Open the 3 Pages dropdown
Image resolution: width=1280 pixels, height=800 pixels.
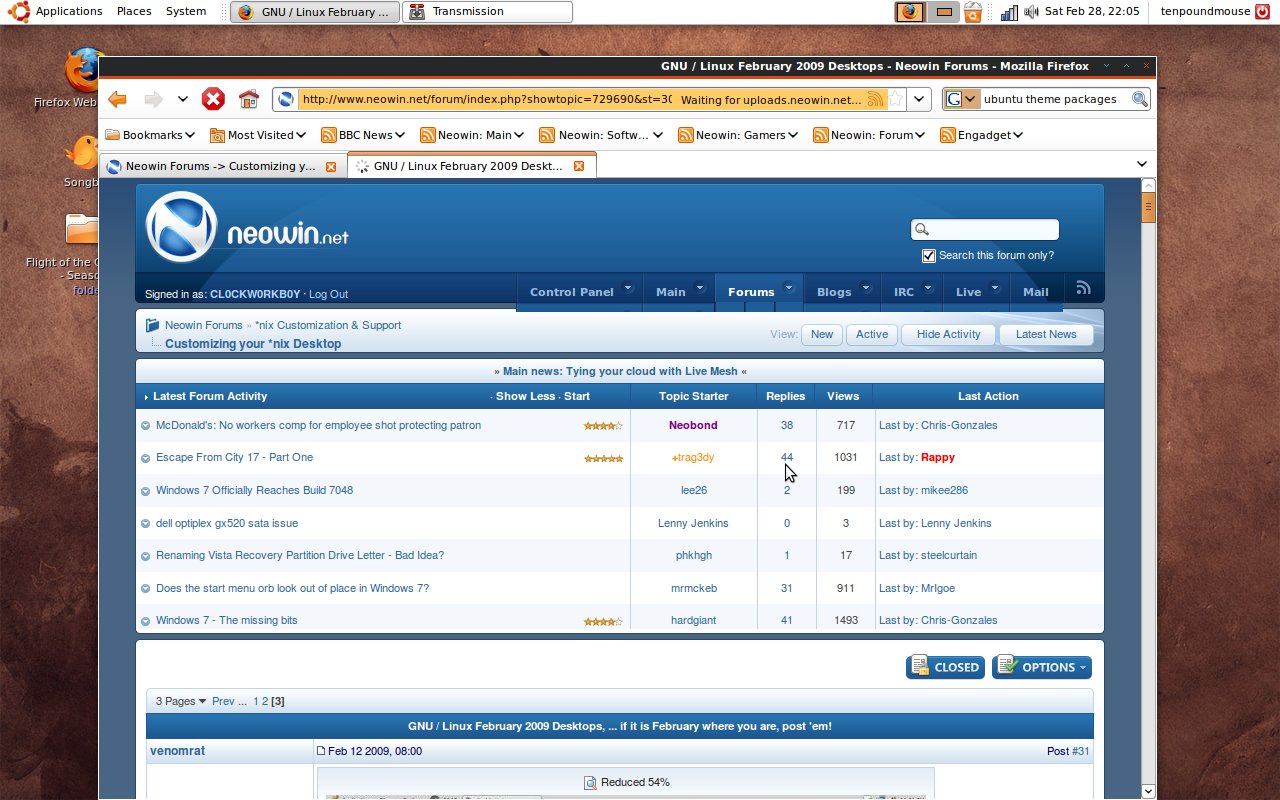point(180,701)
